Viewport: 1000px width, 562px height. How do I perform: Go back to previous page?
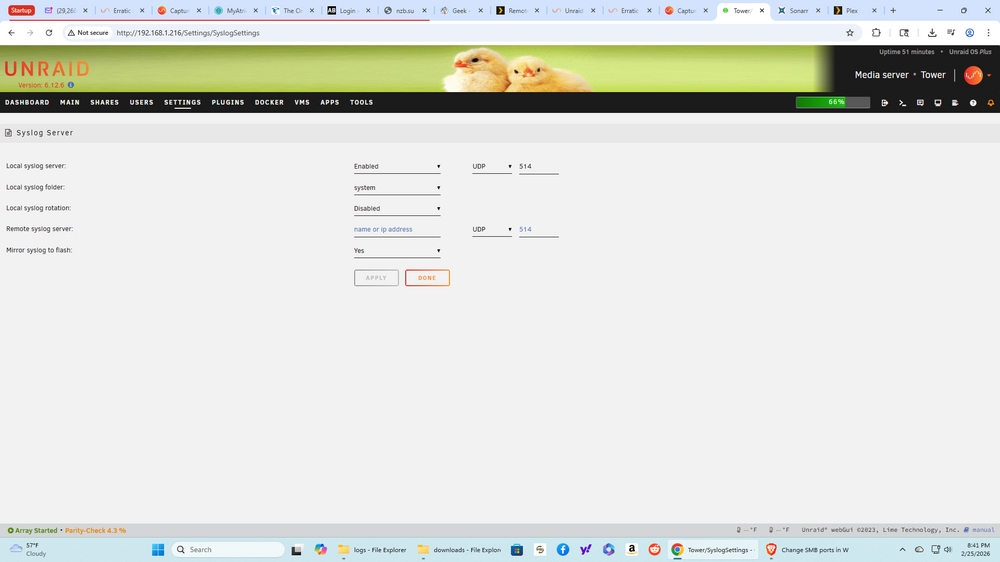[x=11, y=33]
